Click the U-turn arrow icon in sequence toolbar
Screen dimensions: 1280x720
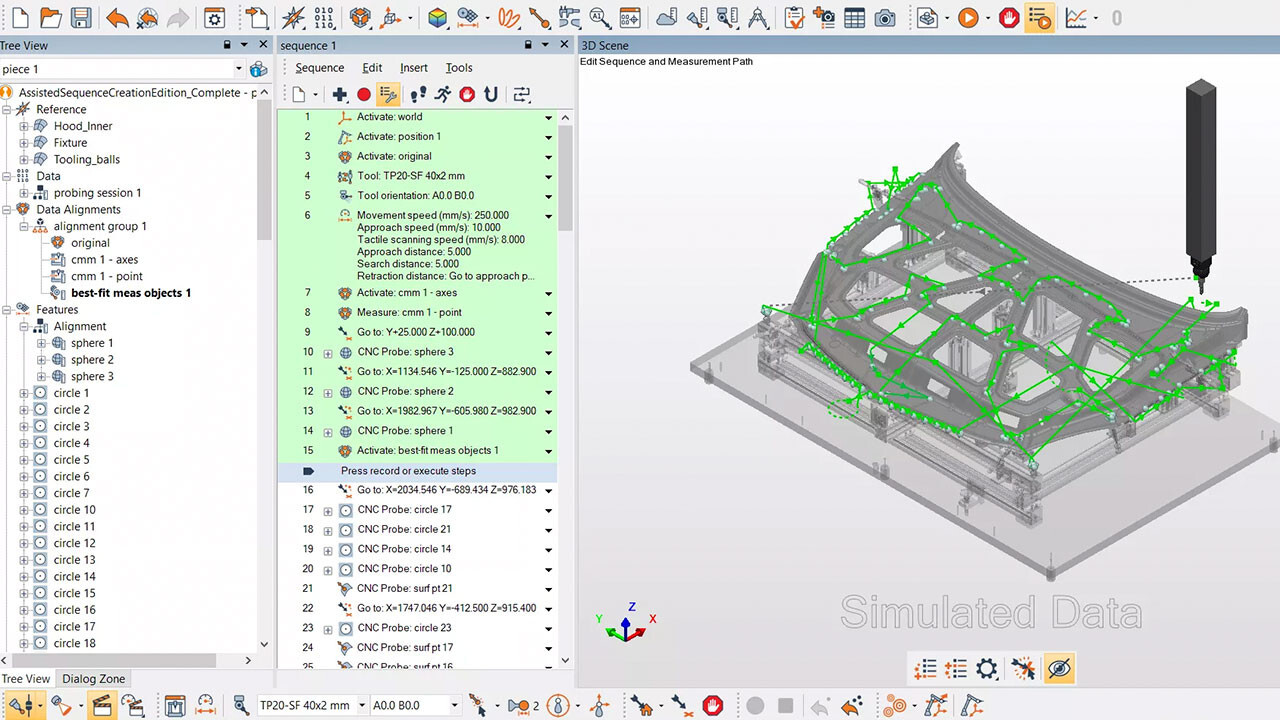pos(491,94)
